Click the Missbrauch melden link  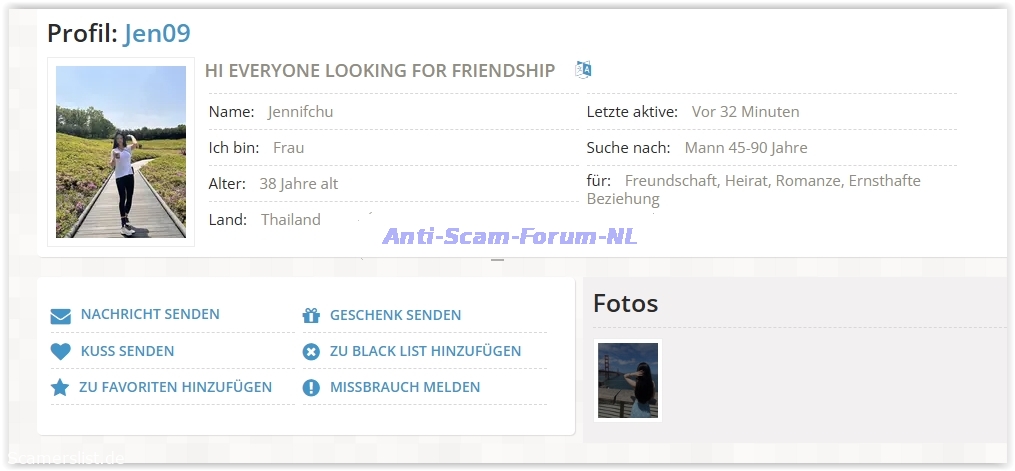pyautogui.click(x=405, y=387)
